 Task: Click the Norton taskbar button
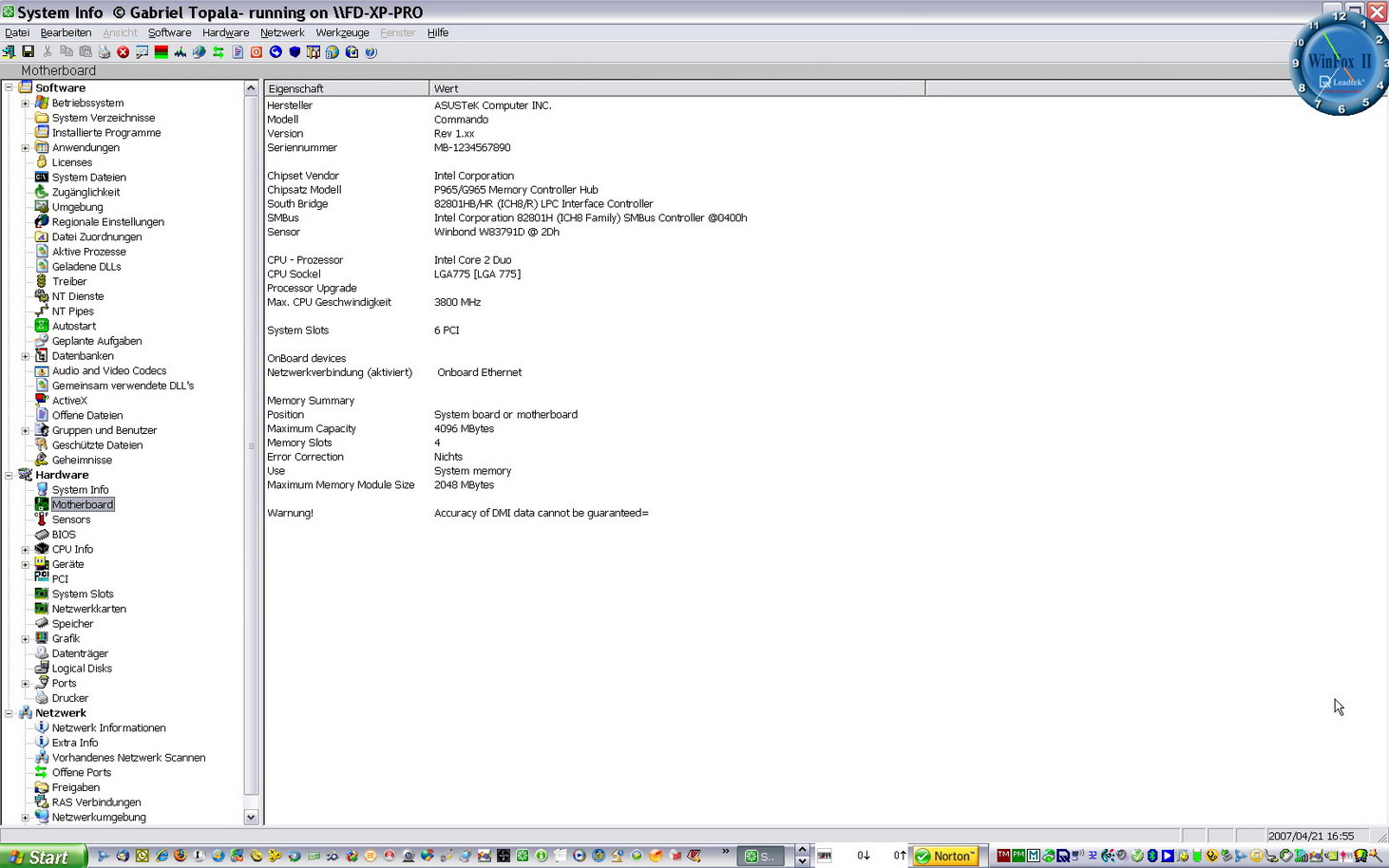(x=945, y=856)
